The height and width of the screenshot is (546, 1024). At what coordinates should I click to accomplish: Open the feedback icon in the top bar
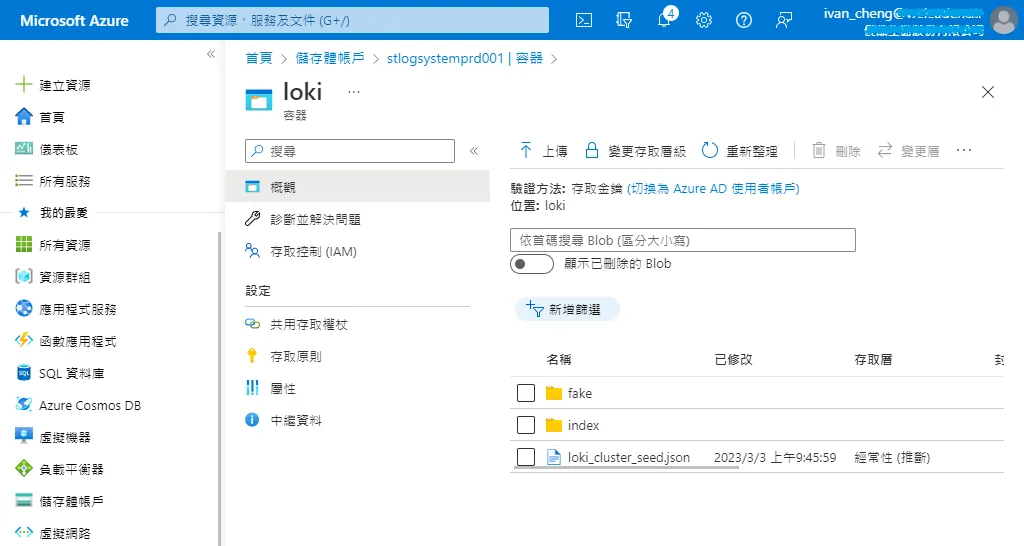point(784,20)
